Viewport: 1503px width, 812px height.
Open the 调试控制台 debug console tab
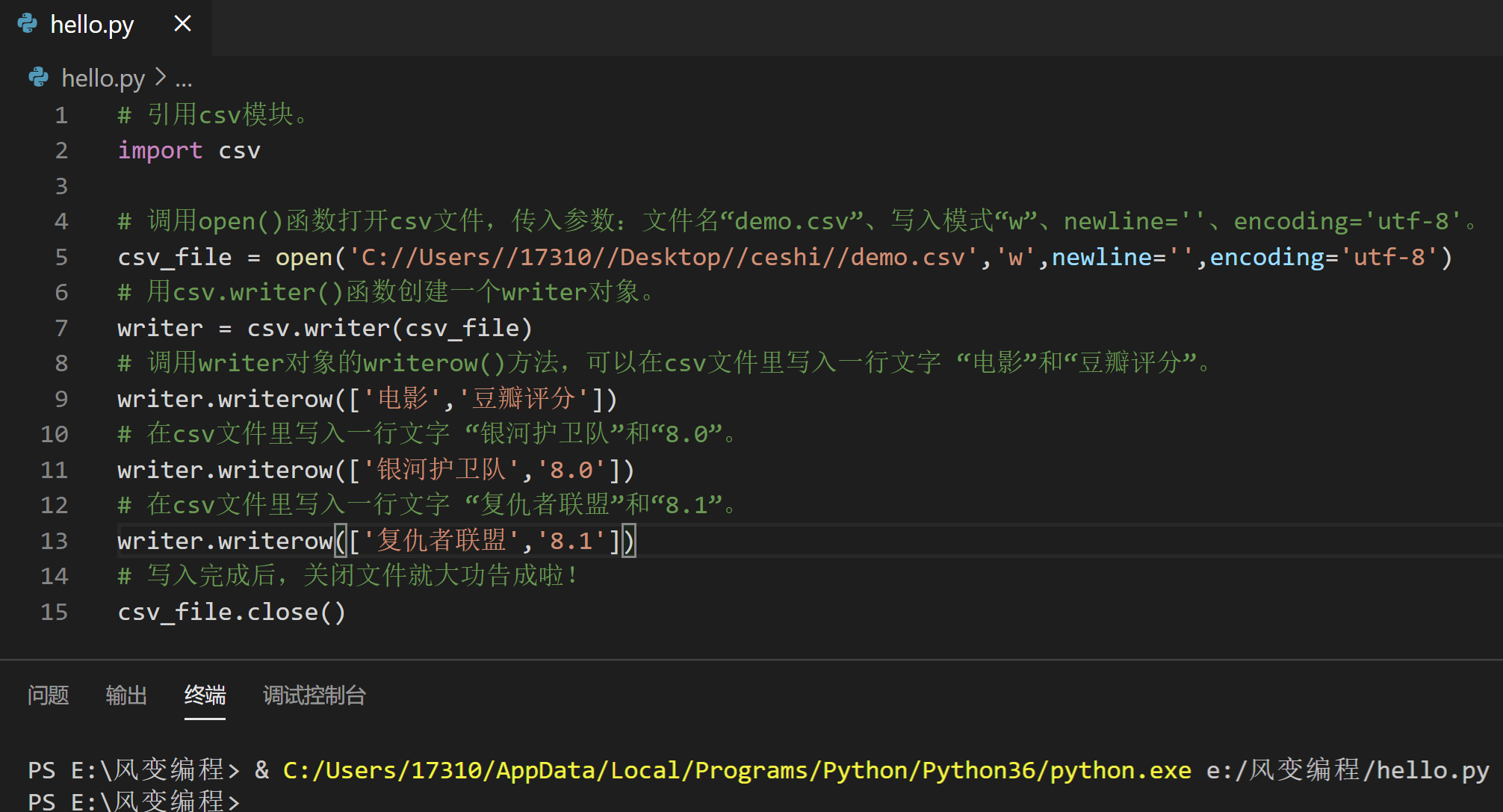tap(314, 695)
